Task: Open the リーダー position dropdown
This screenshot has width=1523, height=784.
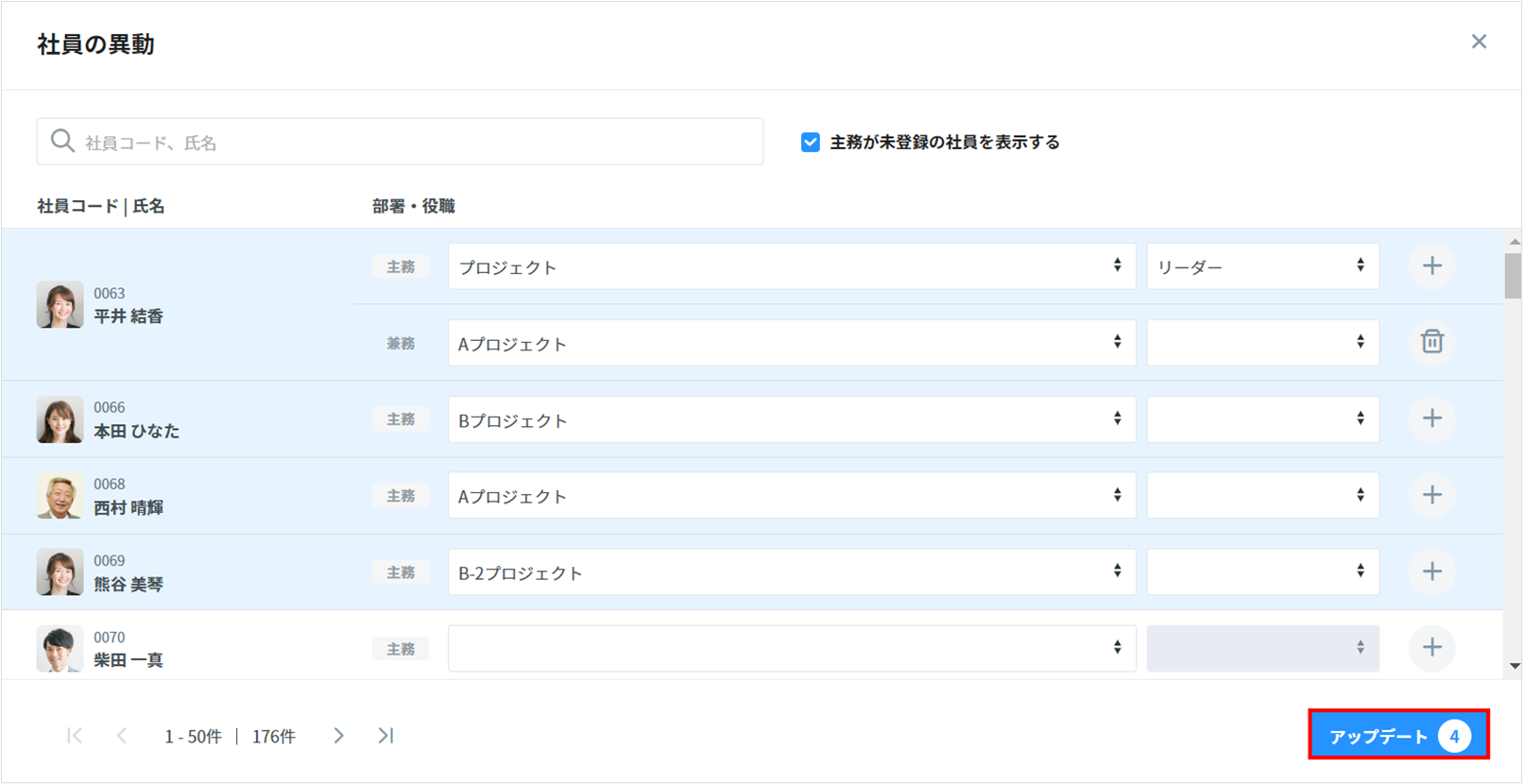Action: pyautogui.click(x=1261, y=267)
